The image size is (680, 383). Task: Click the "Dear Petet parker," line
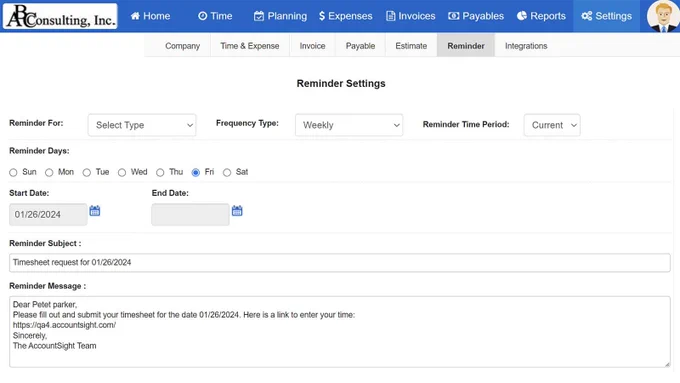click(45, 304)
